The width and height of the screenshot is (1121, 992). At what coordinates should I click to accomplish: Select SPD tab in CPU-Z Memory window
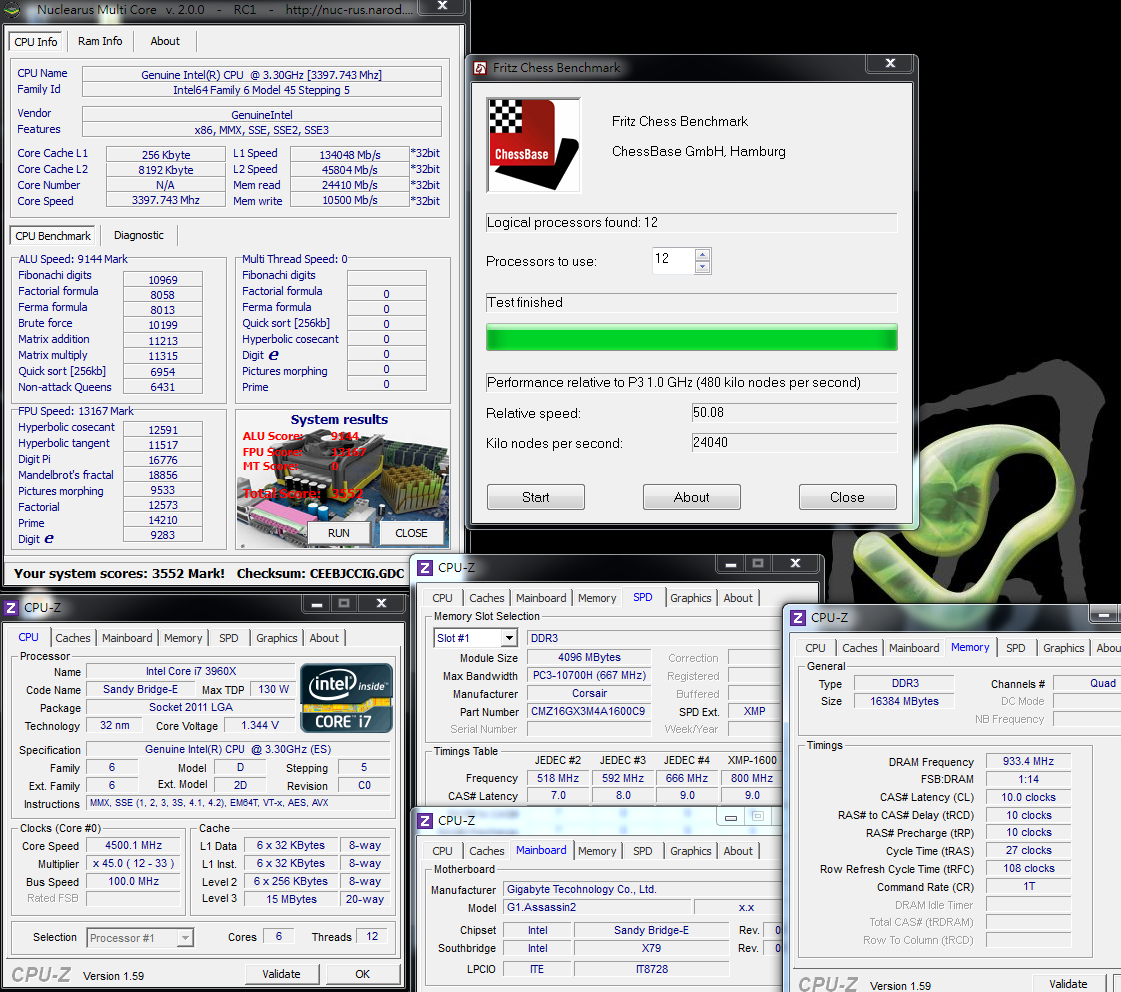click(1016, 648)
